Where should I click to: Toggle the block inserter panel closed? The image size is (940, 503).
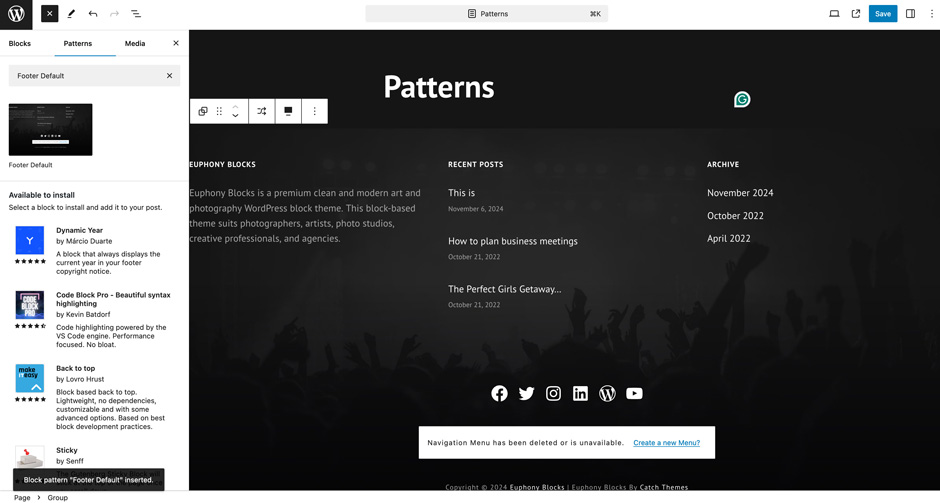click(50, 14)
